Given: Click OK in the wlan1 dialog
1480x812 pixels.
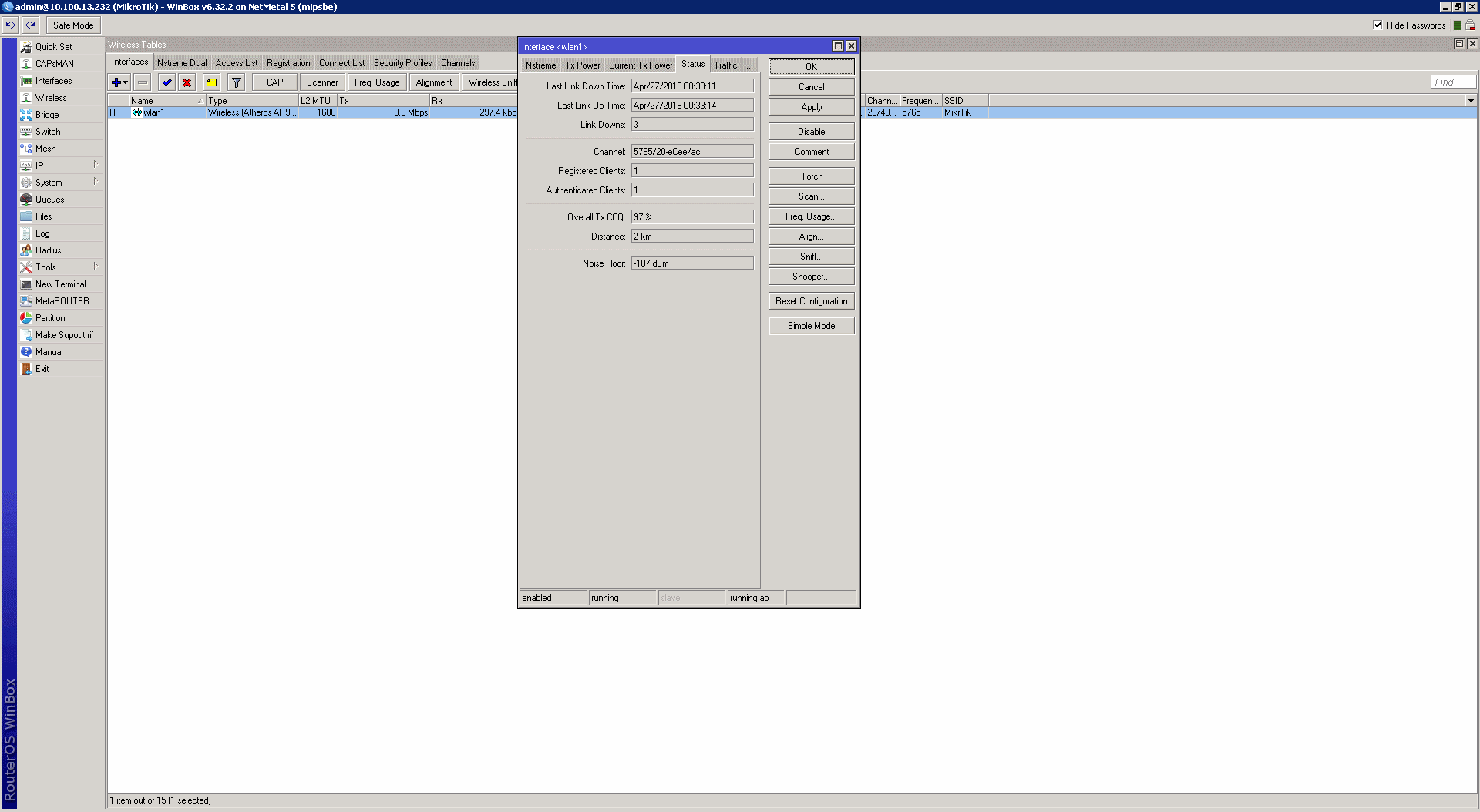Looking at the screenshot, I should (811, 67).
